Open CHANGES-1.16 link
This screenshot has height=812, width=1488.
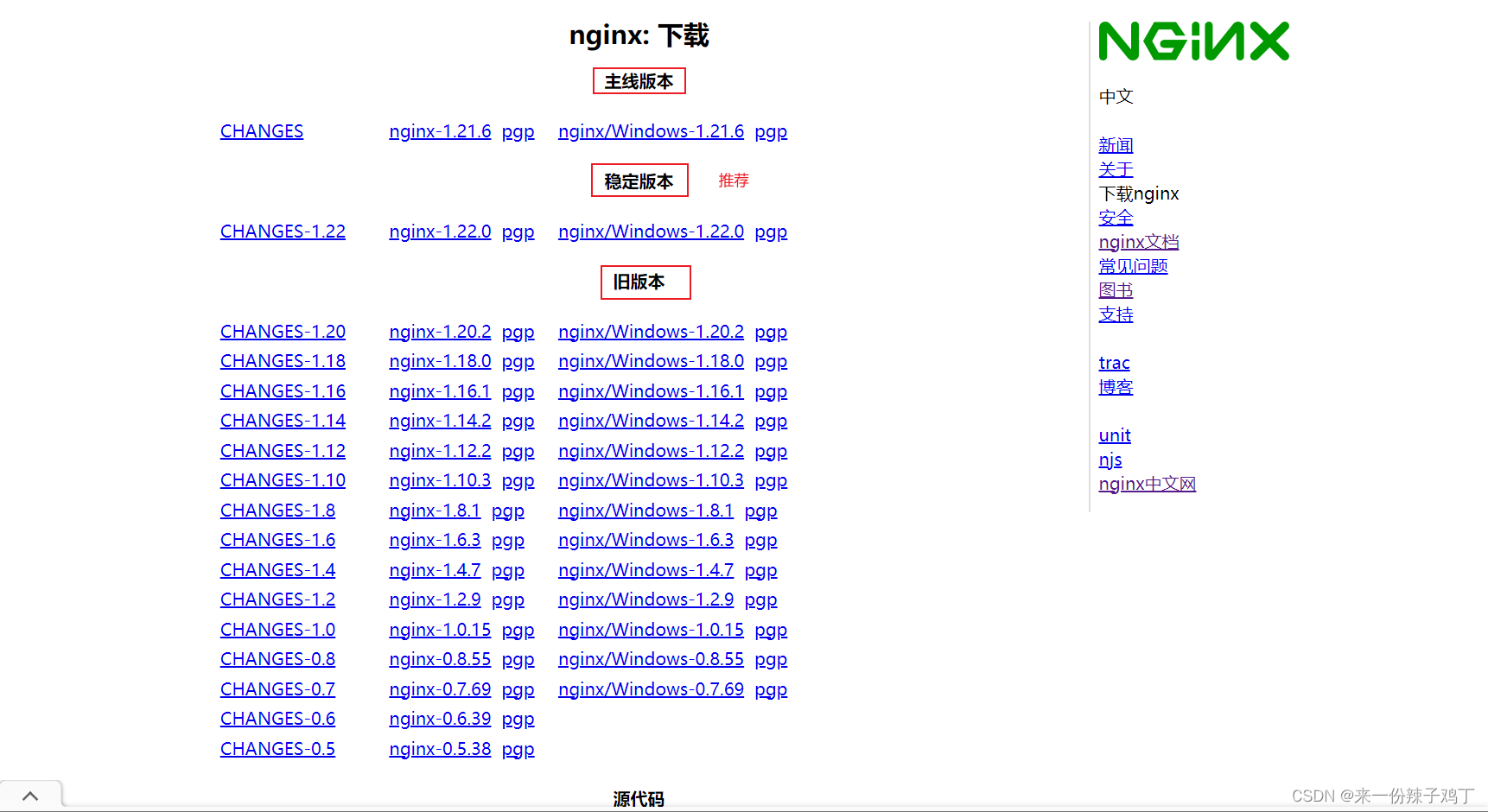click(x=283, y=391)
